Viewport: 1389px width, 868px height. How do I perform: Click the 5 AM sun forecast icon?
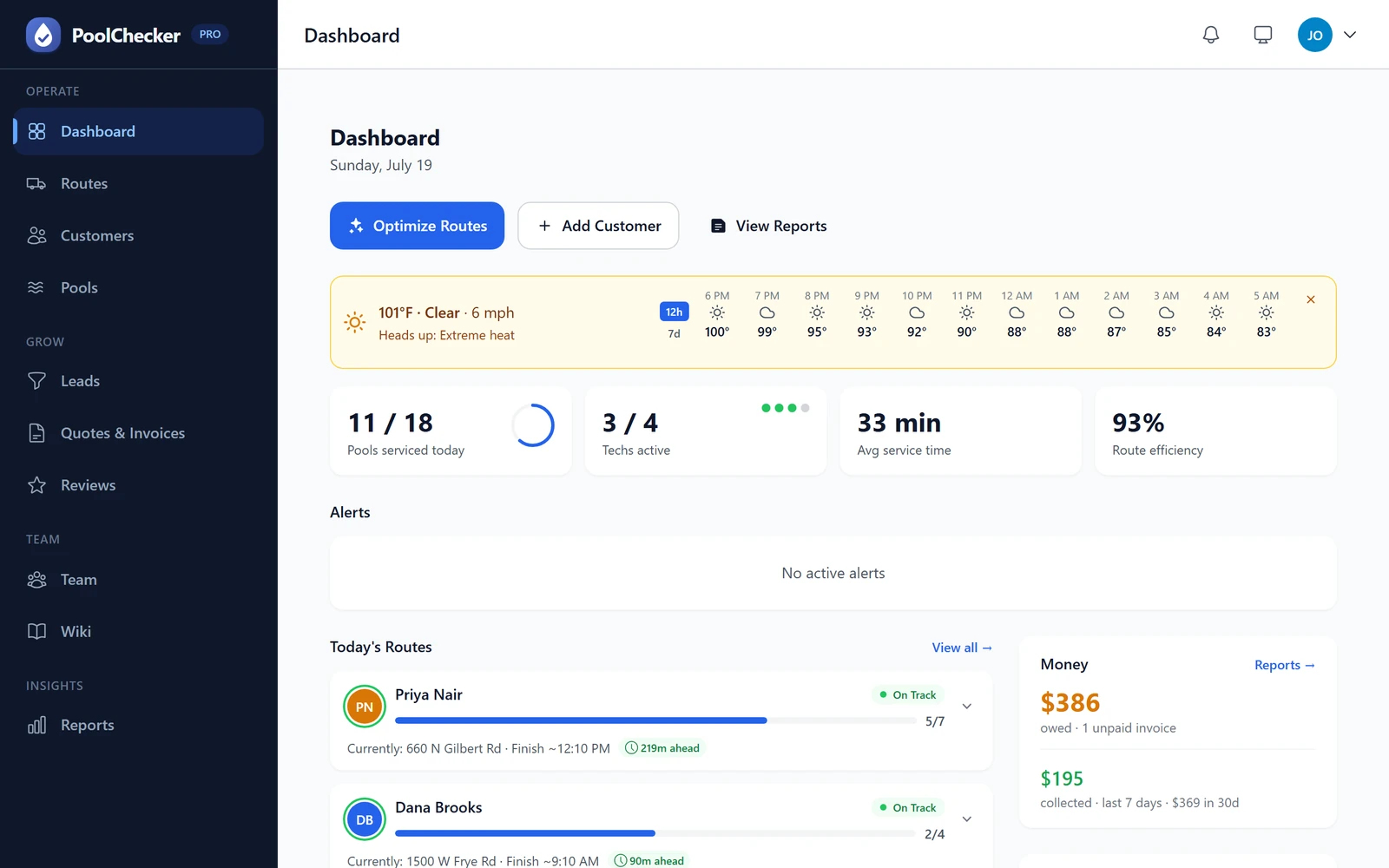1266,312
